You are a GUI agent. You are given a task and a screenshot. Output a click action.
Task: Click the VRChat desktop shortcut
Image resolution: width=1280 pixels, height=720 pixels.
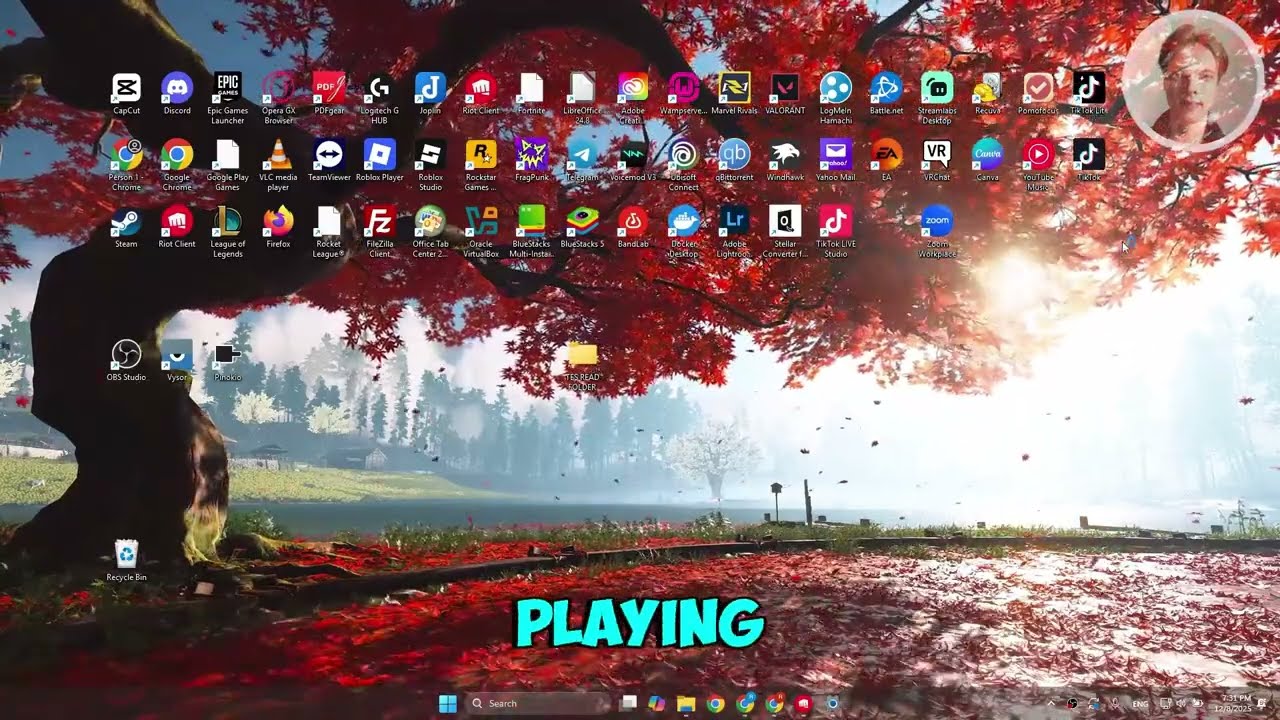pyautogui.click(x=937, y=154)
